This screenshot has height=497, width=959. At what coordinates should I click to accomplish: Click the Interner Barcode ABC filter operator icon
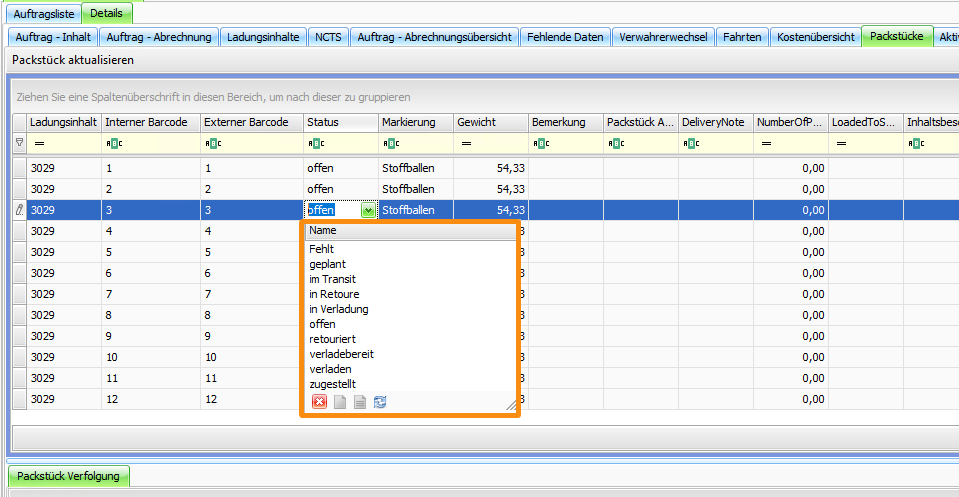coord(113,144)
